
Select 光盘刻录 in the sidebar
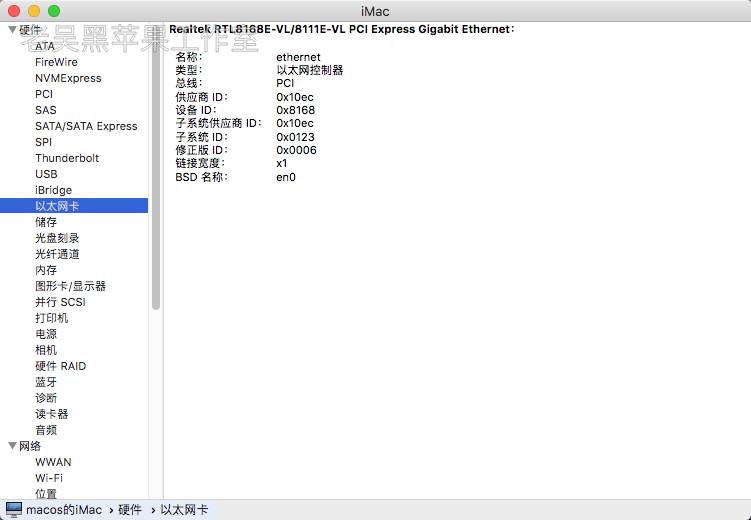tap(57, 238)
